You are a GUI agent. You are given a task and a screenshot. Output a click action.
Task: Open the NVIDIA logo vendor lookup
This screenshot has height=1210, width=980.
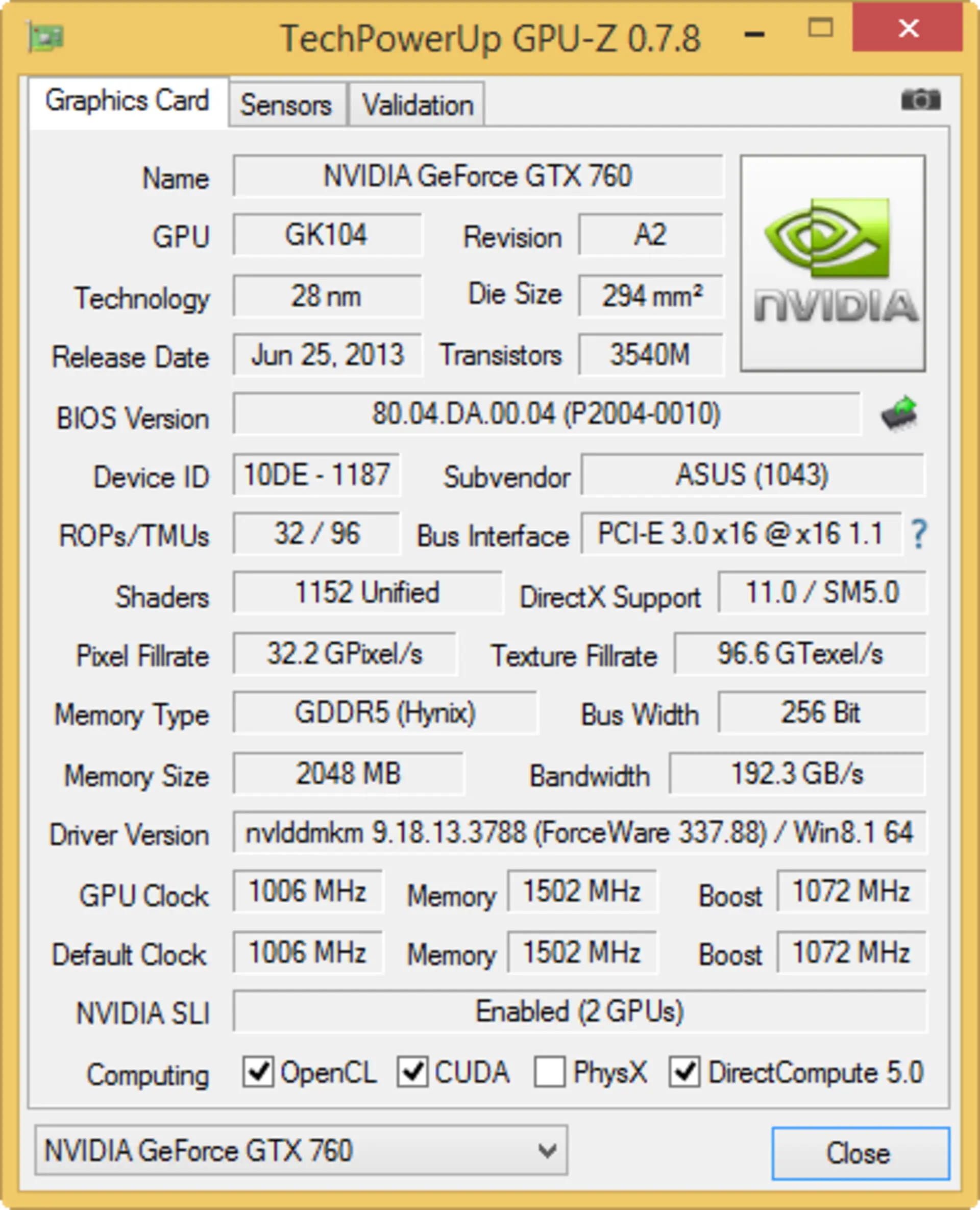point(832,263)
